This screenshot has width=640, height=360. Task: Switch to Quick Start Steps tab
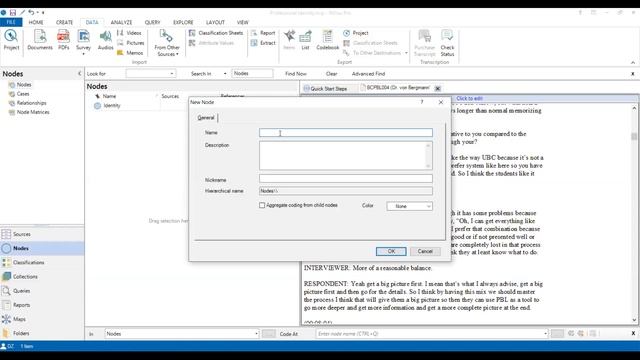click(x=325, y=89)
